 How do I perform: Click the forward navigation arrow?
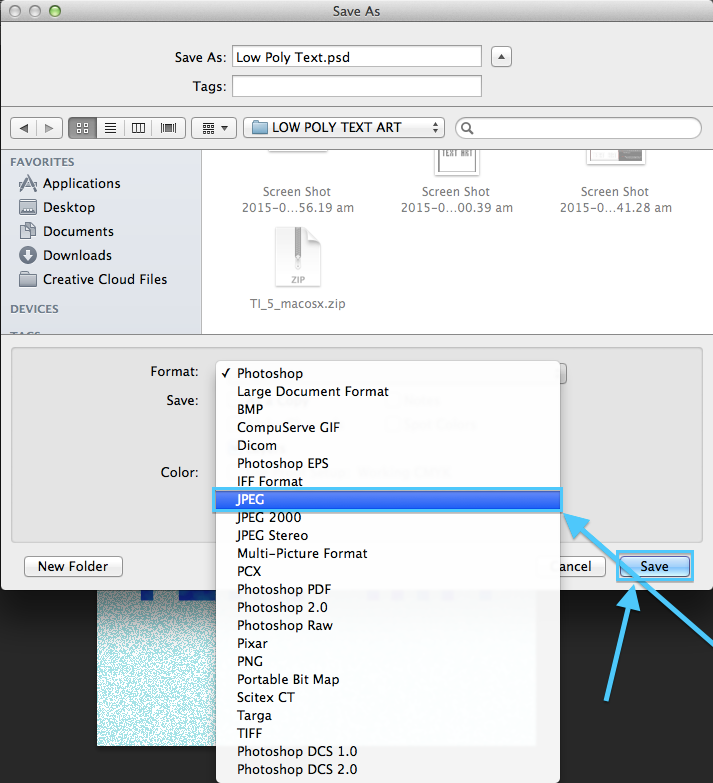[x=49, y=128]
